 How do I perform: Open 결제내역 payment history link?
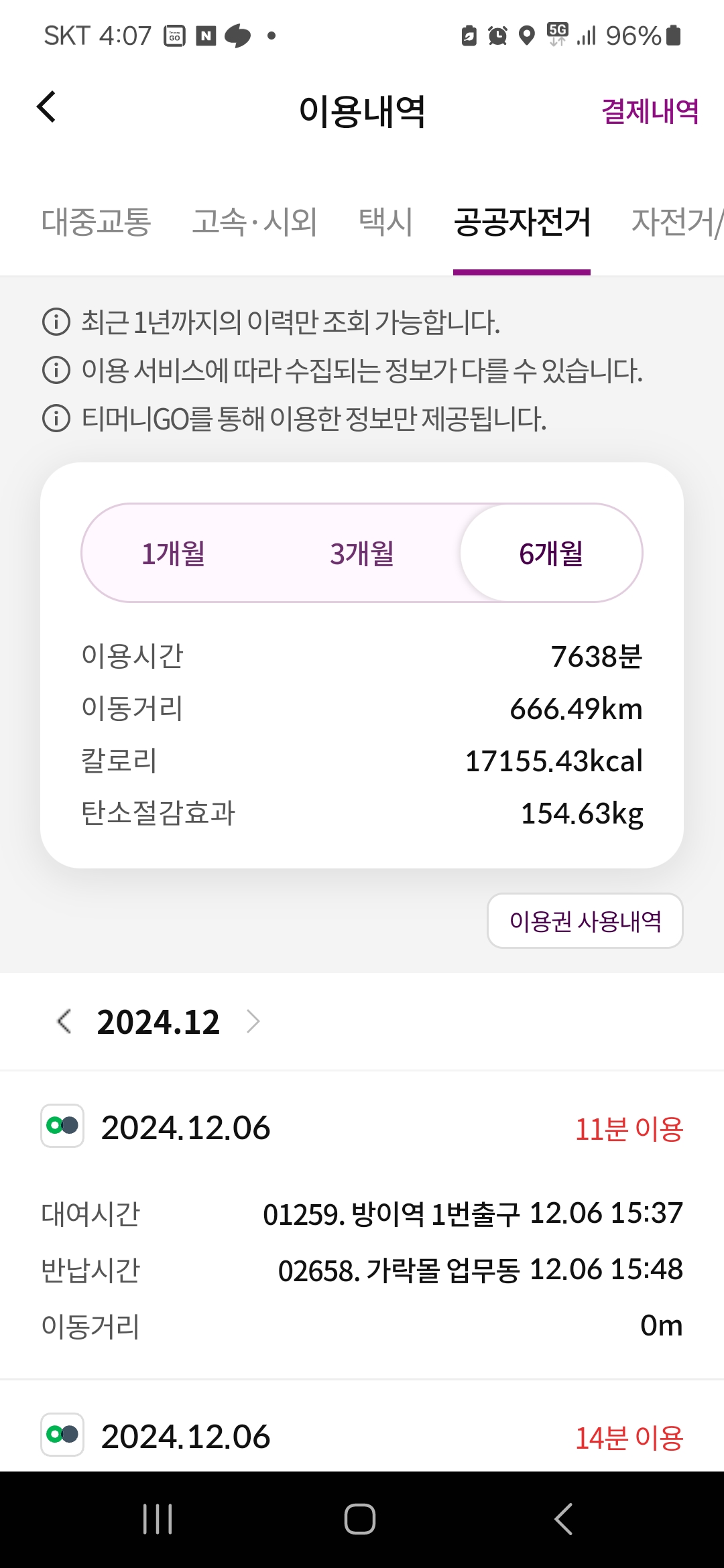650,111
